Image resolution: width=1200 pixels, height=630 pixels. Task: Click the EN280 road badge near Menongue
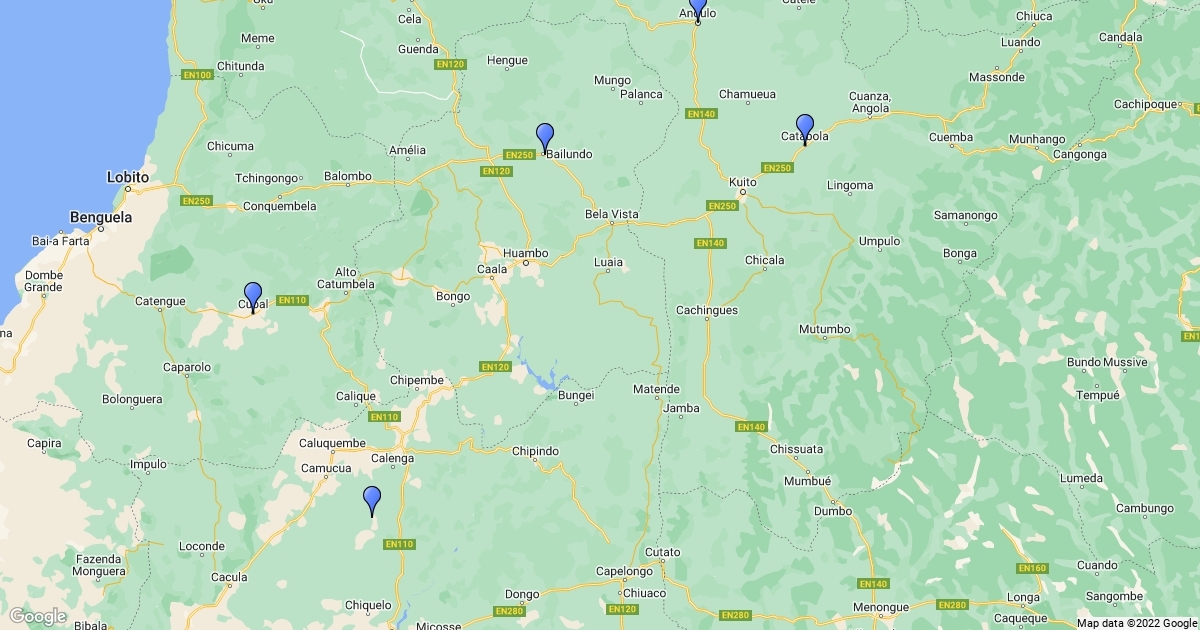952,605
